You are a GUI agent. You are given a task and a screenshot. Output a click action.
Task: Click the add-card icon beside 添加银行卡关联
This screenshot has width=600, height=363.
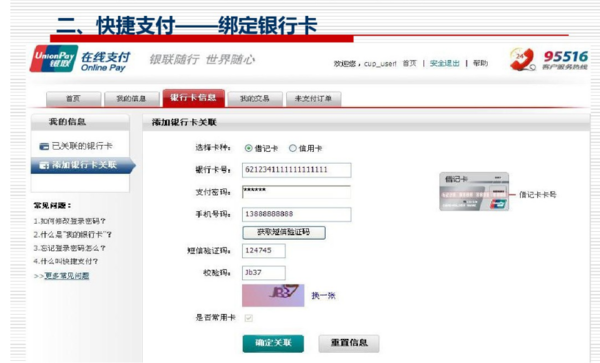pos(44,165)
